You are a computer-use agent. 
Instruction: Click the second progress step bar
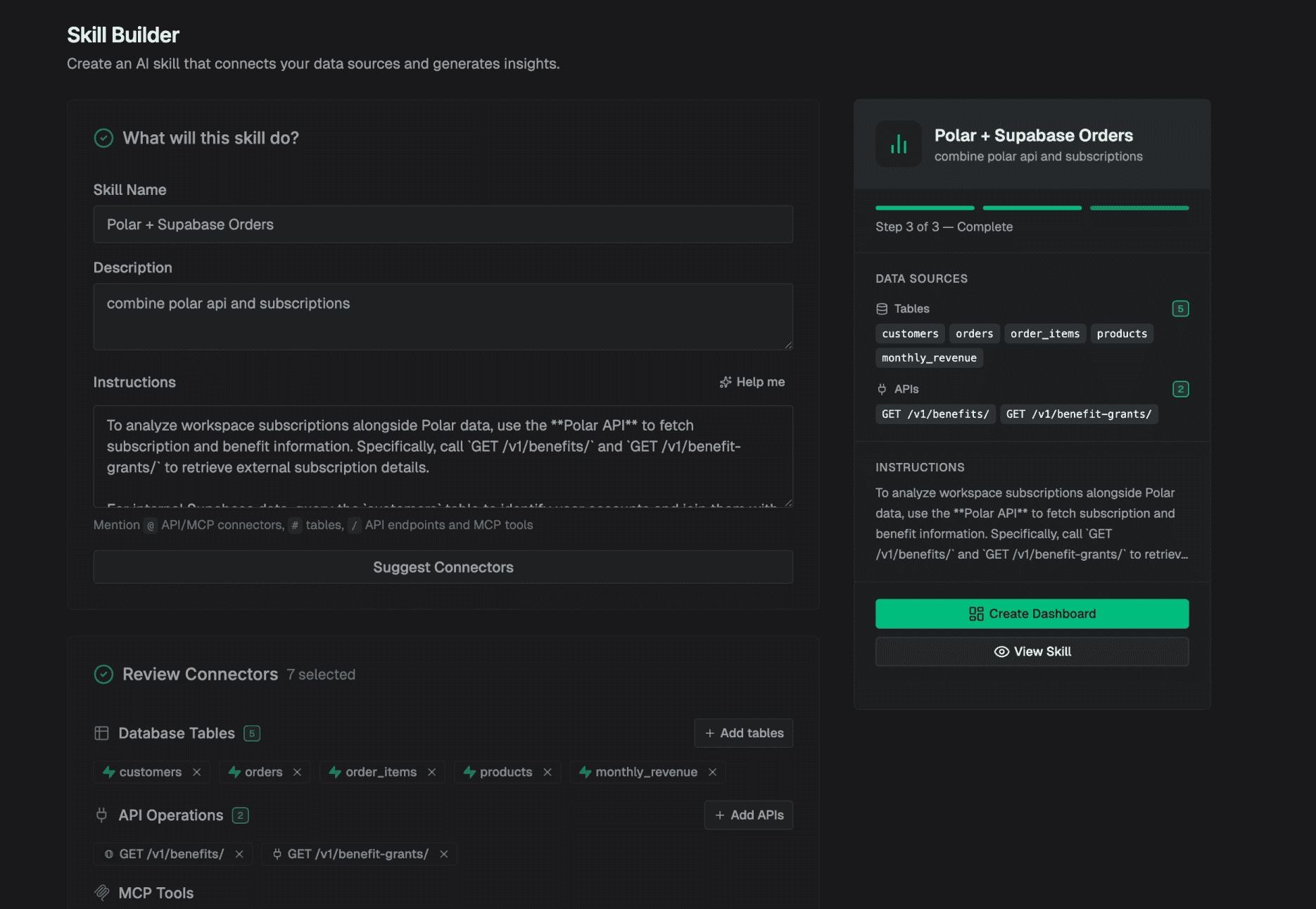(x=1032, y=208)
